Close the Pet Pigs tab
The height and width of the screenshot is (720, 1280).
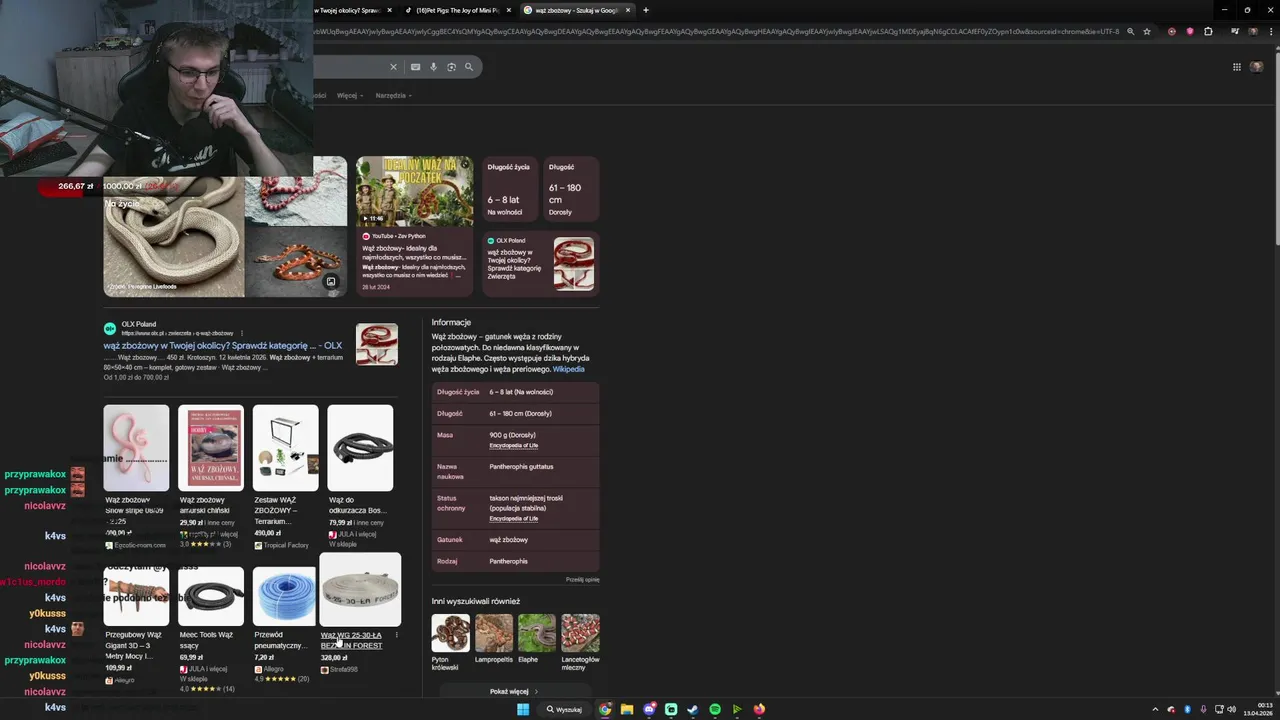tap(508, 10)
